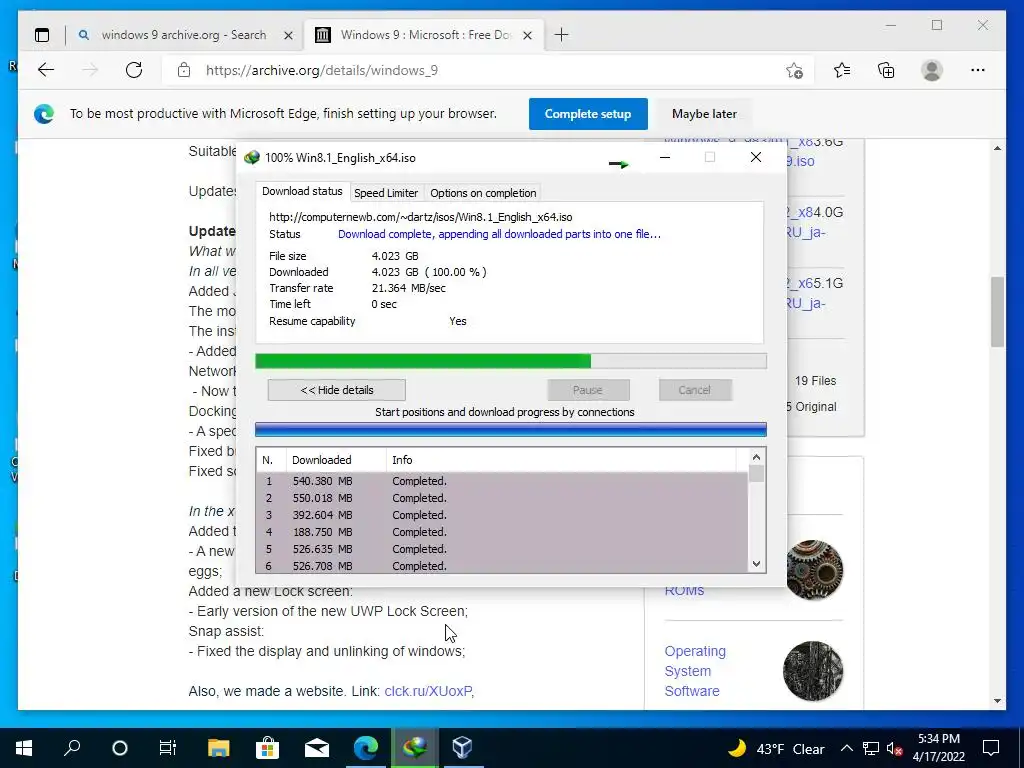
Task: Click the Hide details button
Action: pos(336,390)
